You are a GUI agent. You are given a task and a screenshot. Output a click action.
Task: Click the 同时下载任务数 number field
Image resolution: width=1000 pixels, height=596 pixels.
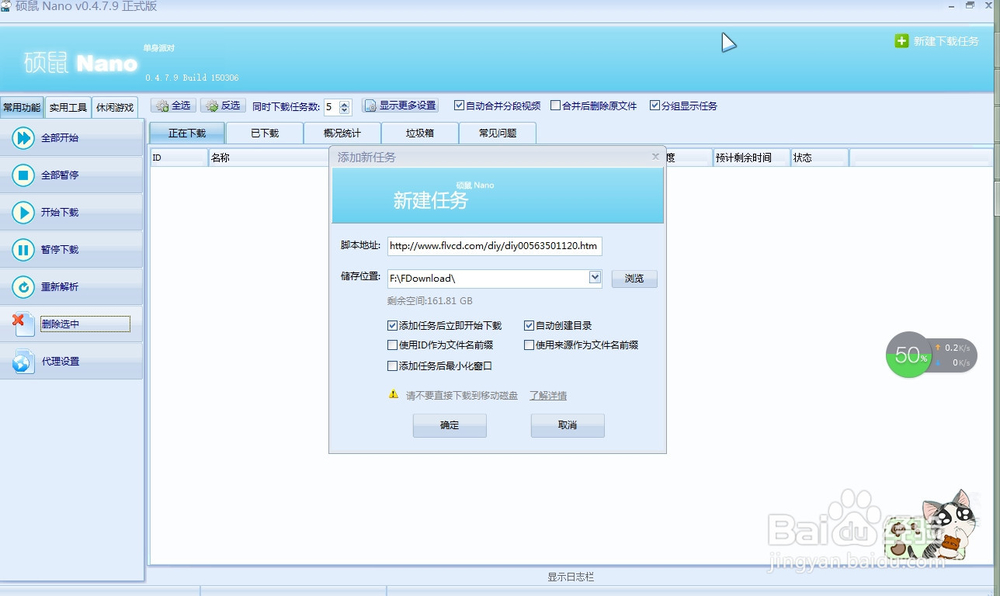pos(332,107)
